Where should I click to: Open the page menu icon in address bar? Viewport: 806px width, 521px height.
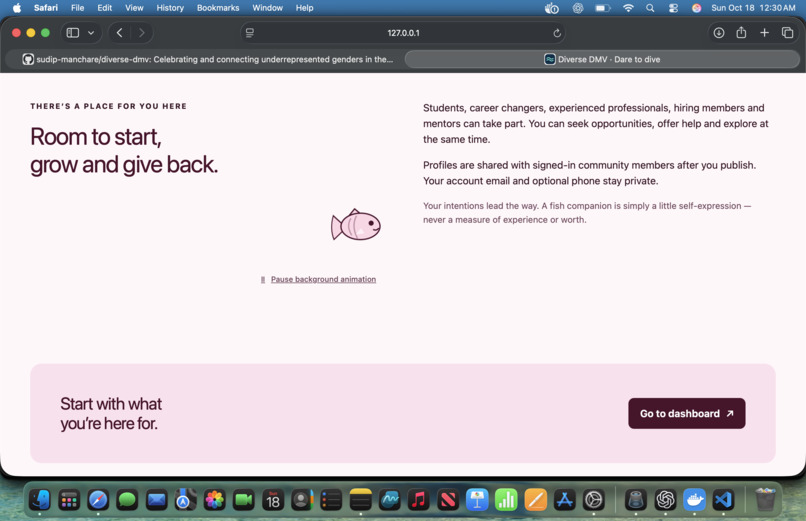point(250,33)
